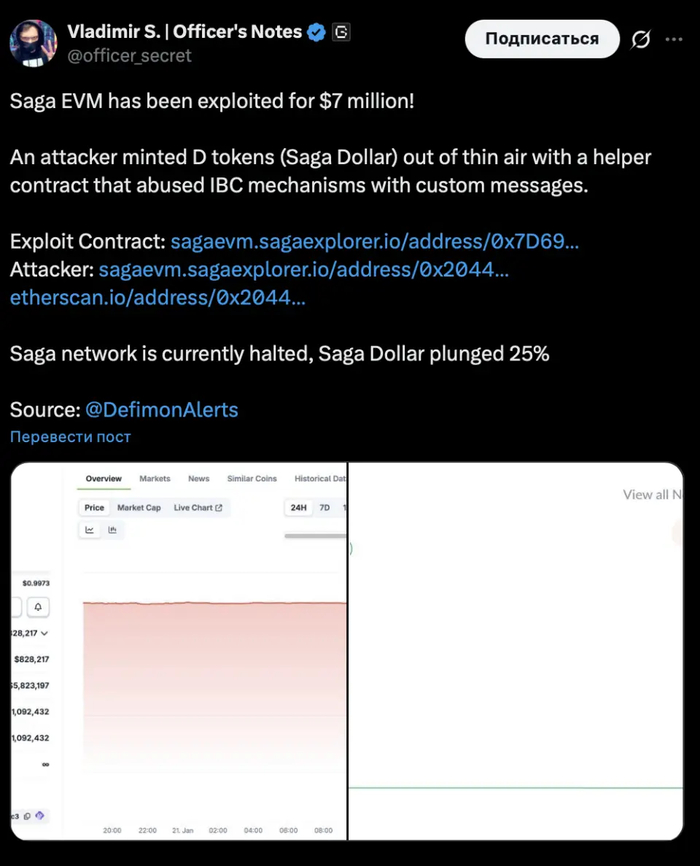Click the bell alert icon in chart
This screenshot has width=700, height=866.
point(39,607)
